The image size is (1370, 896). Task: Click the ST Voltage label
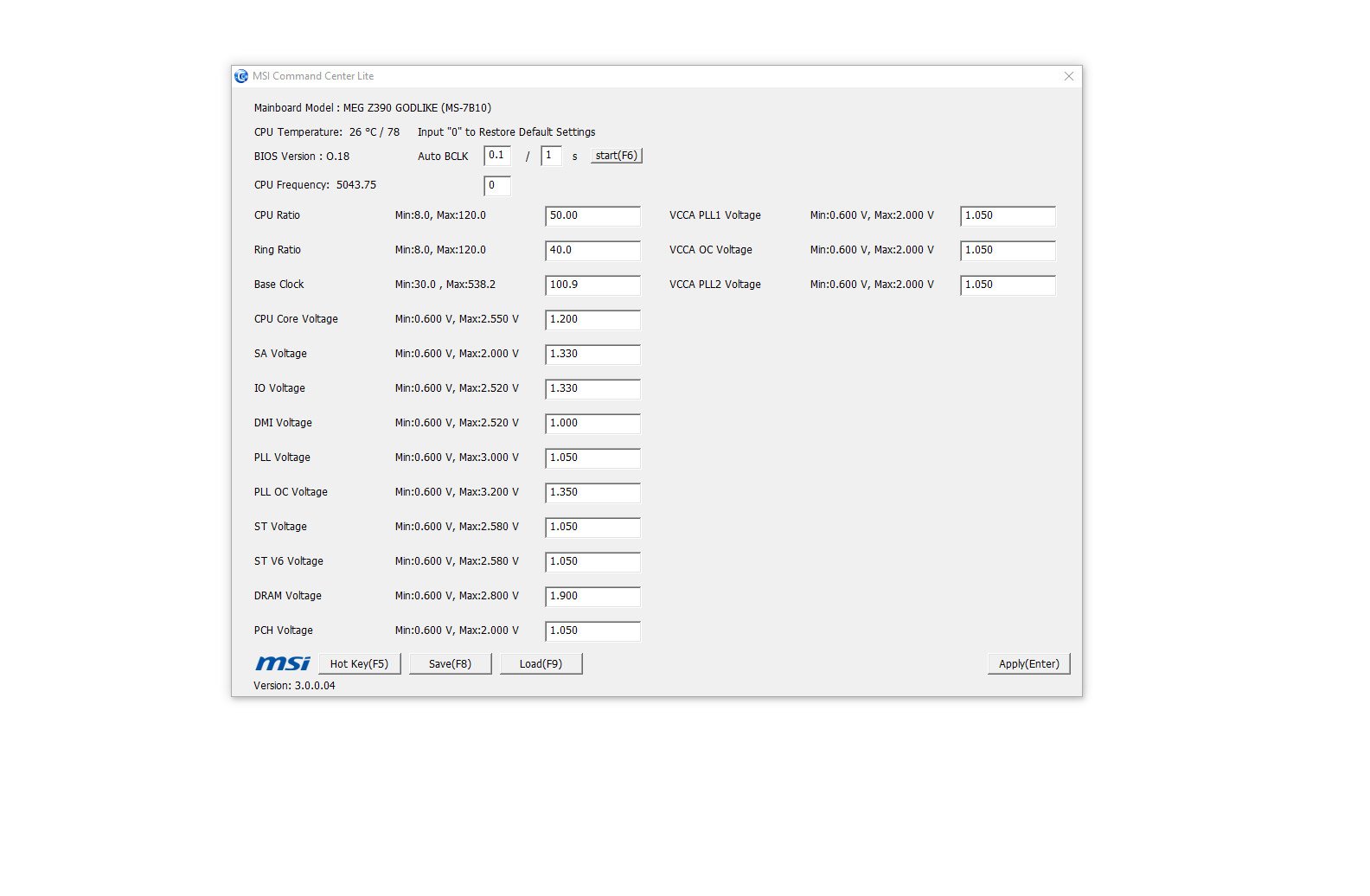[280, 527]
